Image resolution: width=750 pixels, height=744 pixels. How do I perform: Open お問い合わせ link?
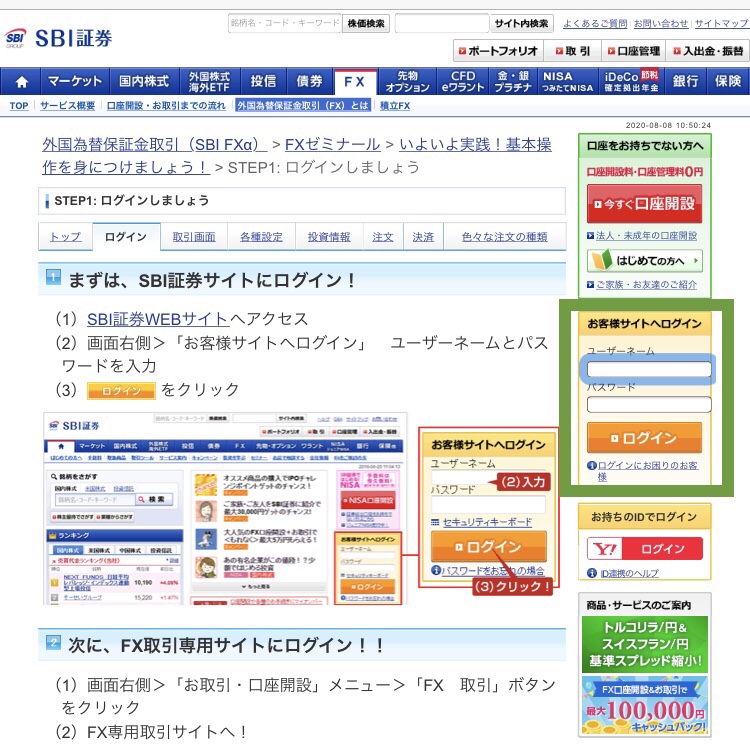pyautogui.click(x=661, y=23)
